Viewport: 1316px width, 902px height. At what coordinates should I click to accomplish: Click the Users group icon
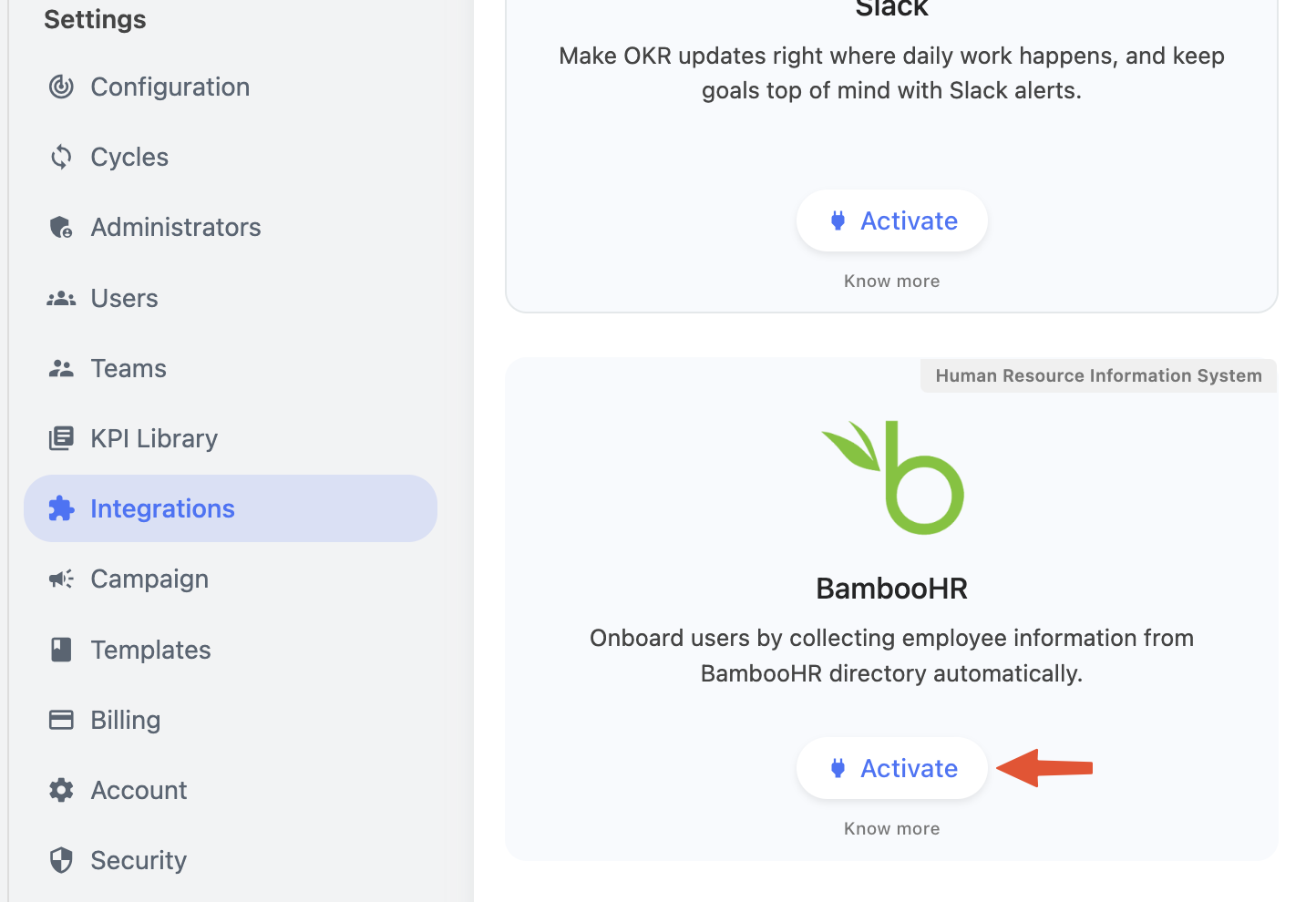[61, 298]
